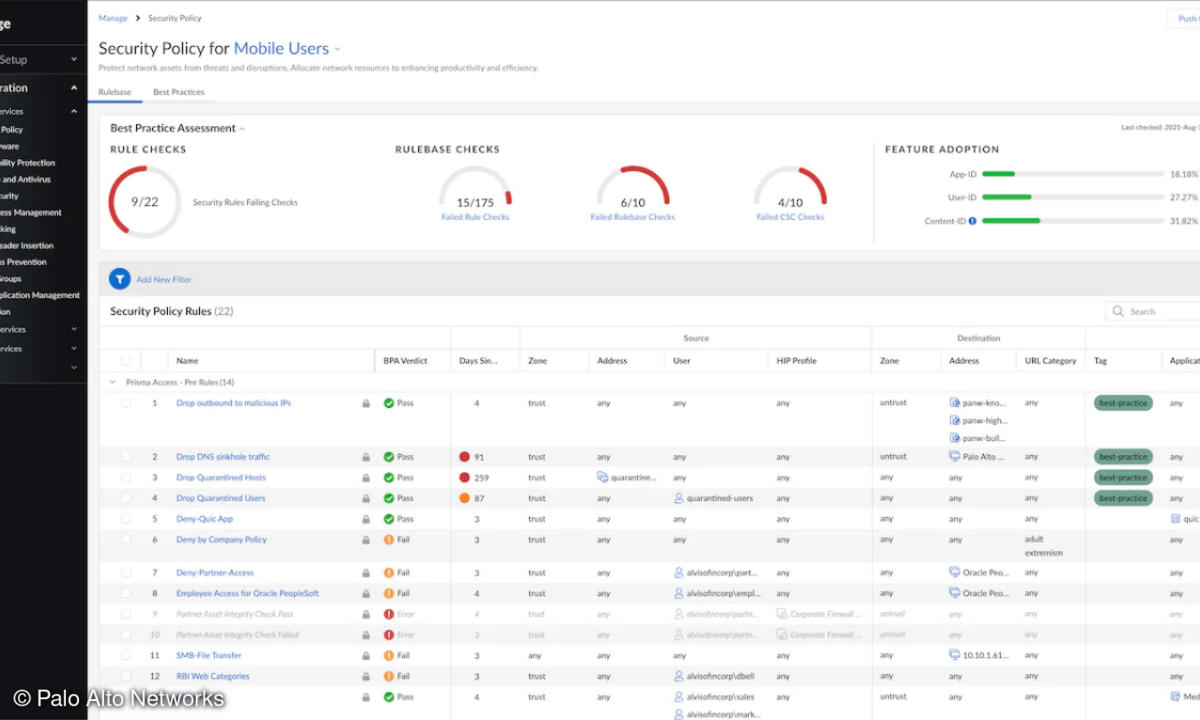Click the Content-ID adoption progress bar
The image size is (1200, 720).
coord(1071,221)
